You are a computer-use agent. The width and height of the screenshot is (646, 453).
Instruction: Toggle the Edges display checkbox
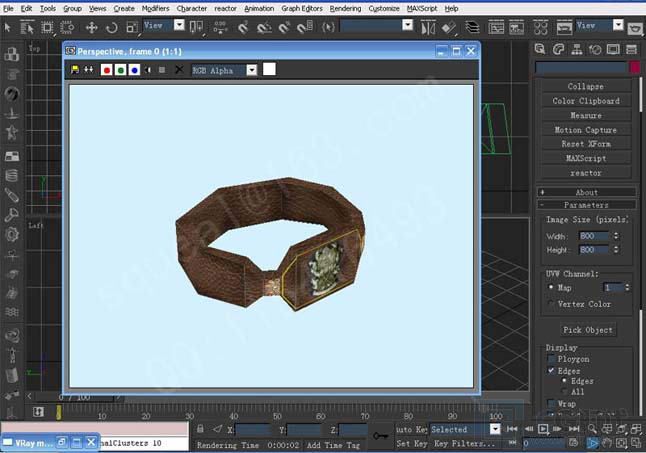pos(552,371)
